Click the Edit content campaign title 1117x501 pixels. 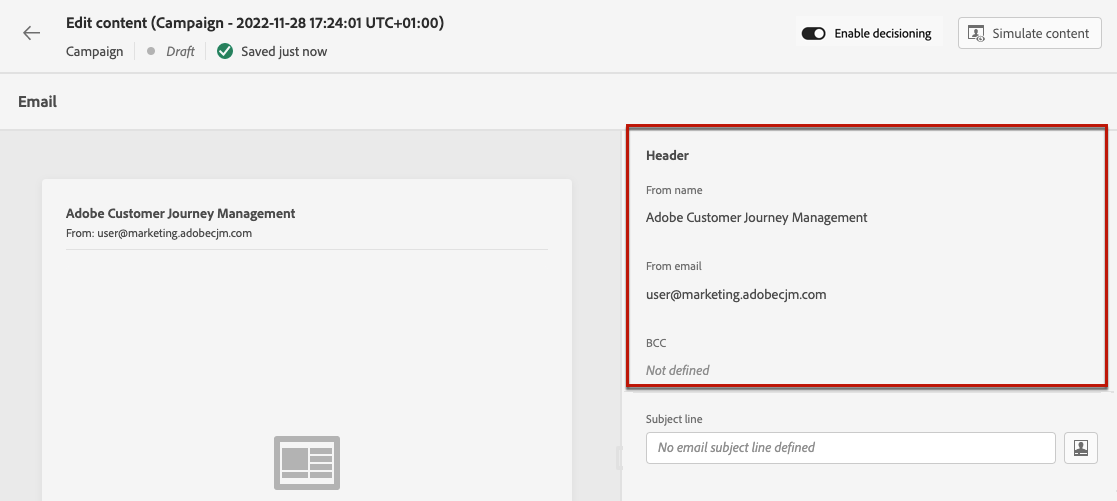[x=255, y=23]
